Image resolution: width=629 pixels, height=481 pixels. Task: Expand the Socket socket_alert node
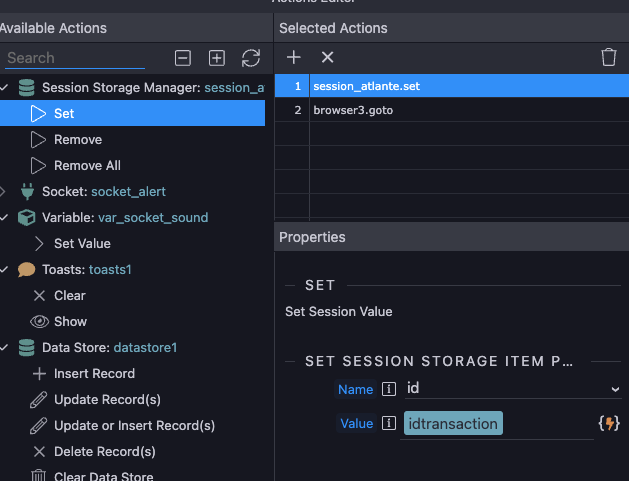3,191
